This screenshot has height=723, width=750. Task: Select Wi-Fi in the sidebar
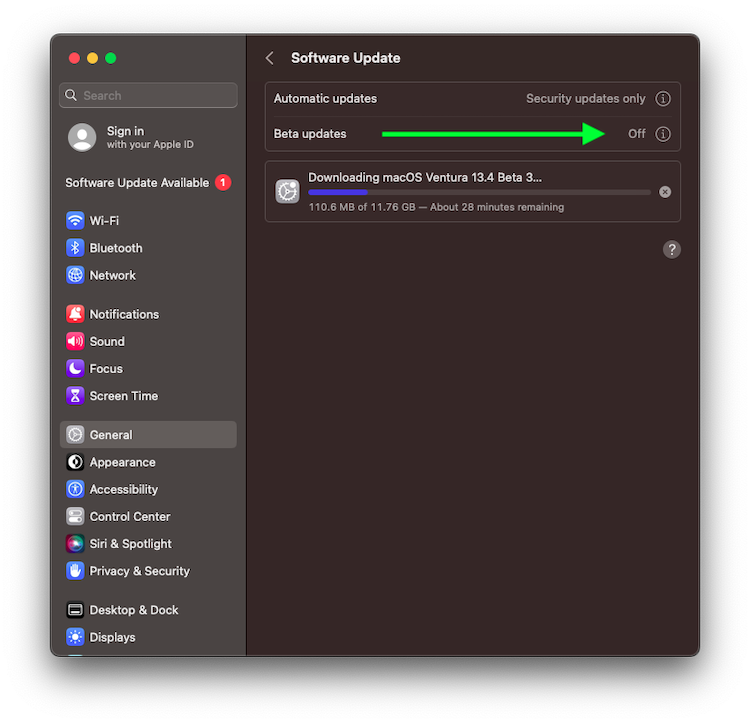[148, 220]
